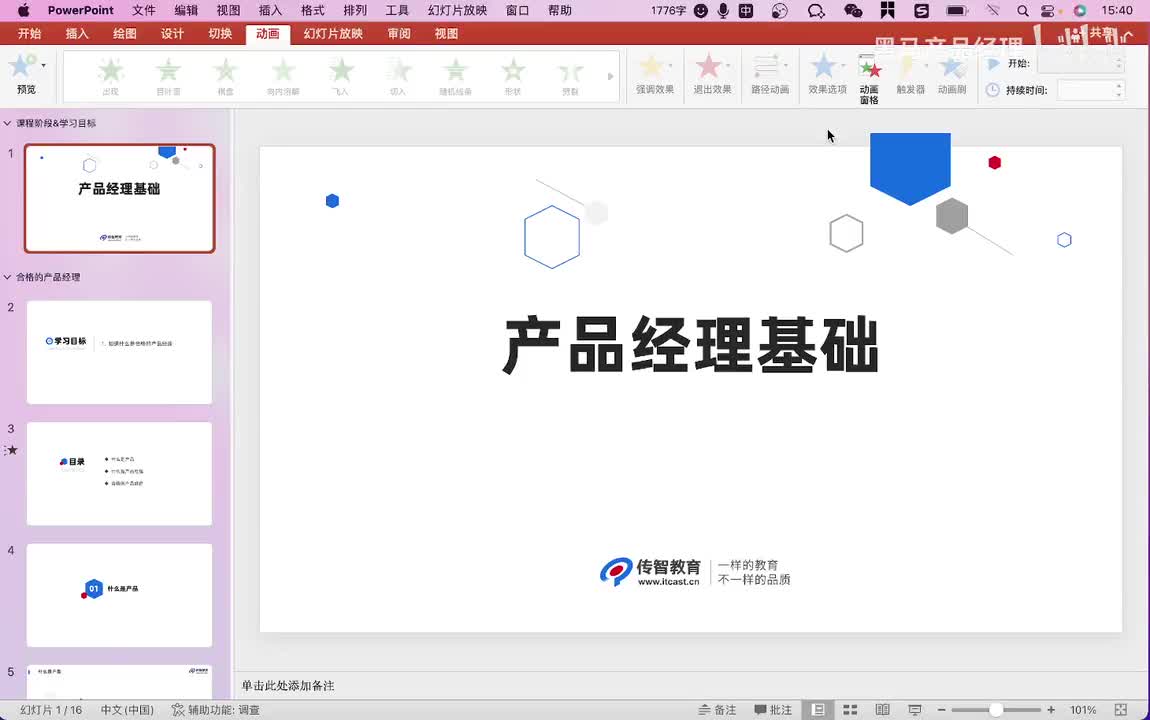
Task: Click the microphone icon in menu bar
Action: [x=723, y=10]
